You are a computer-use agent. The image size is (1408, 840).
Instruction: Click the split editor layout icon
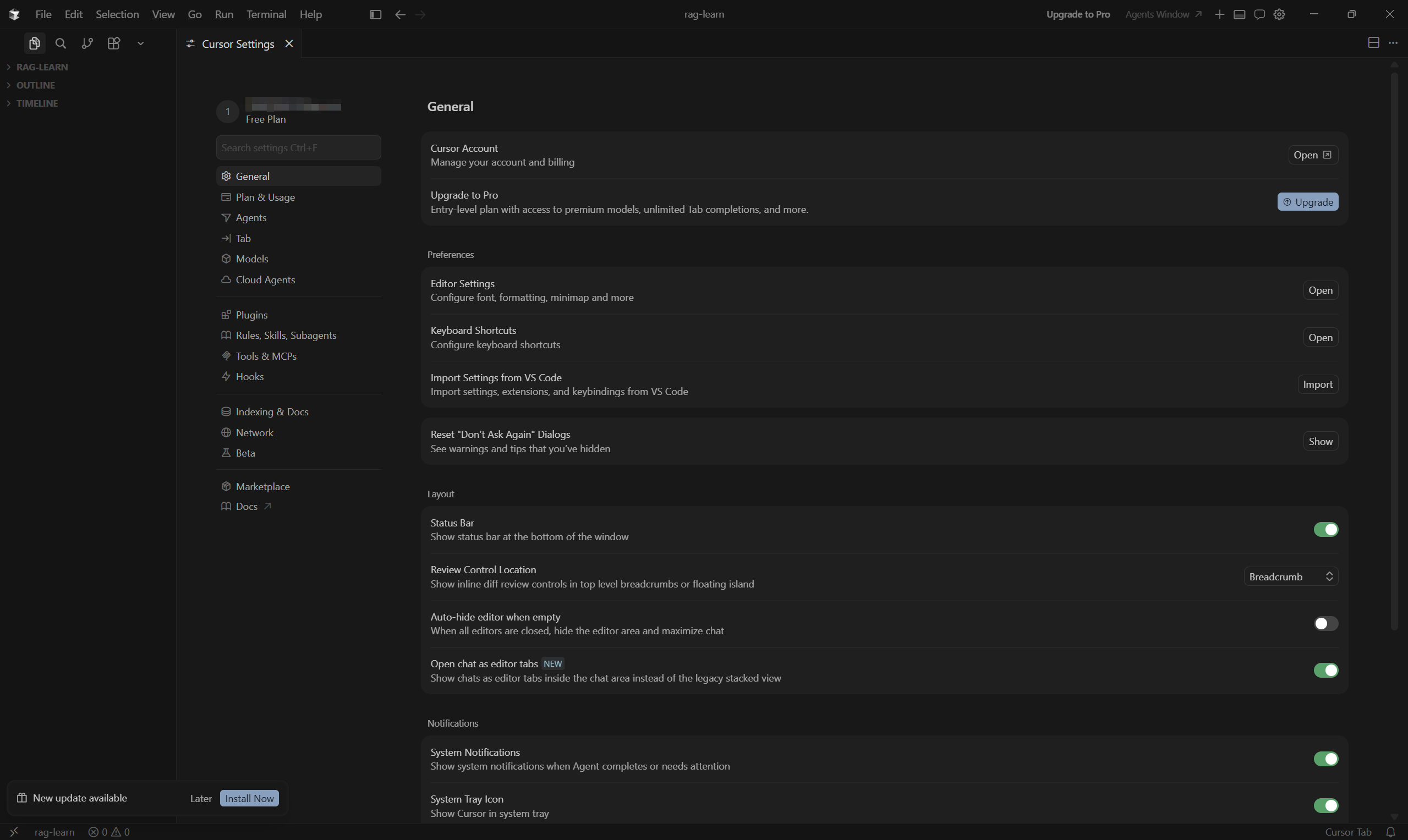tap(1373, 43)
